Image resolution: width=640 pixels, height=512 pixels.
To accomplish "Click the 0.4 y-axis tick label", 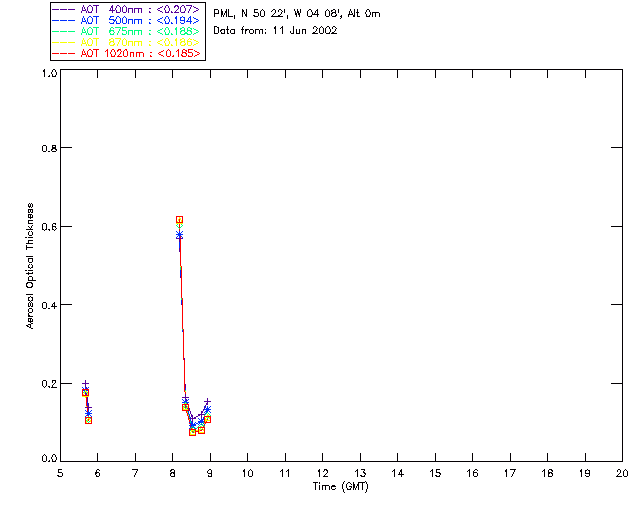I will (49, 305).
